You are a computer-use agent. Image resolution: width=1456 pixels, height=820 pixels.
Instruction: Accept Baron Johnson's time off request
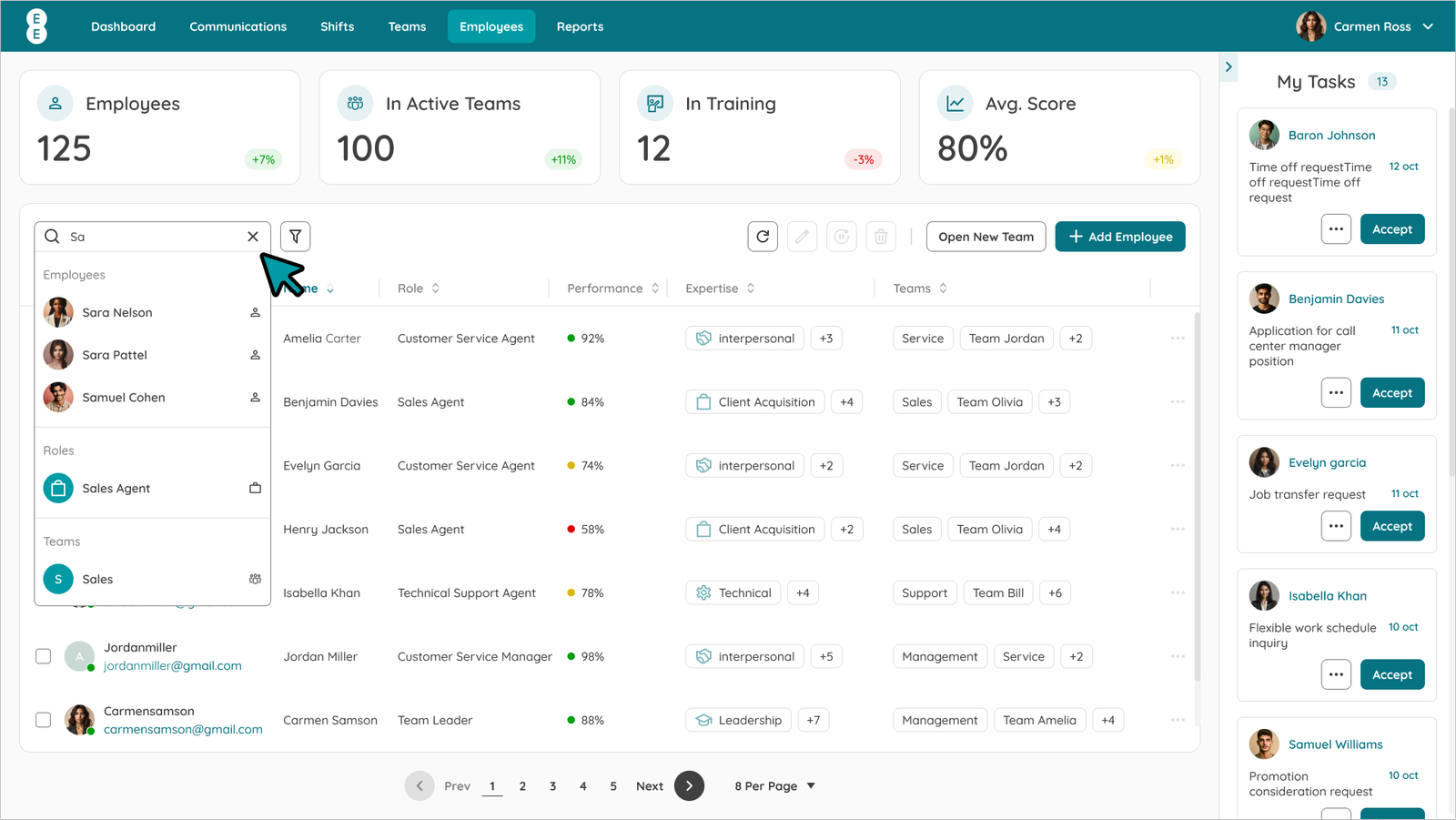tap(1392, 229)
